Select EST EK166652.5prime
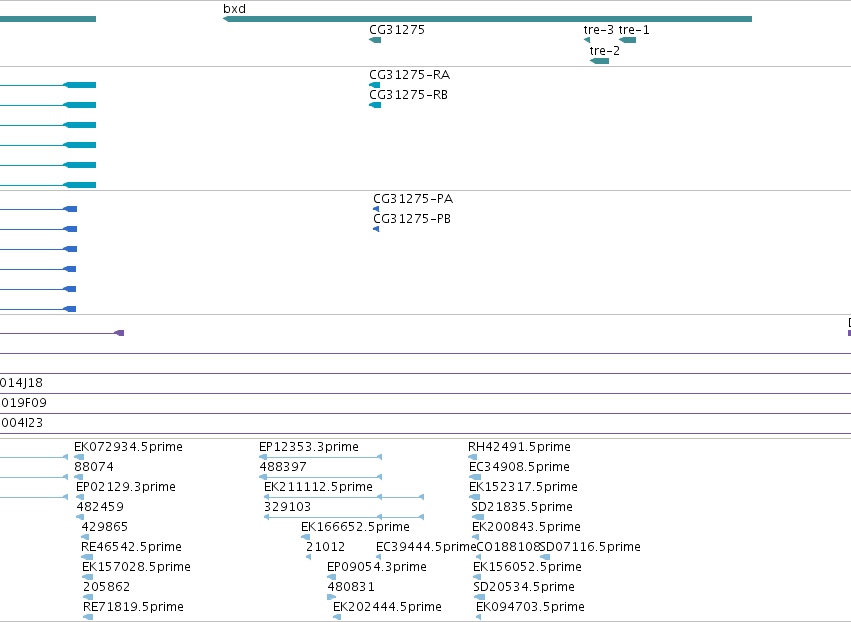The height and width of the screenshot is (622, 851). (x=355, y=527)
